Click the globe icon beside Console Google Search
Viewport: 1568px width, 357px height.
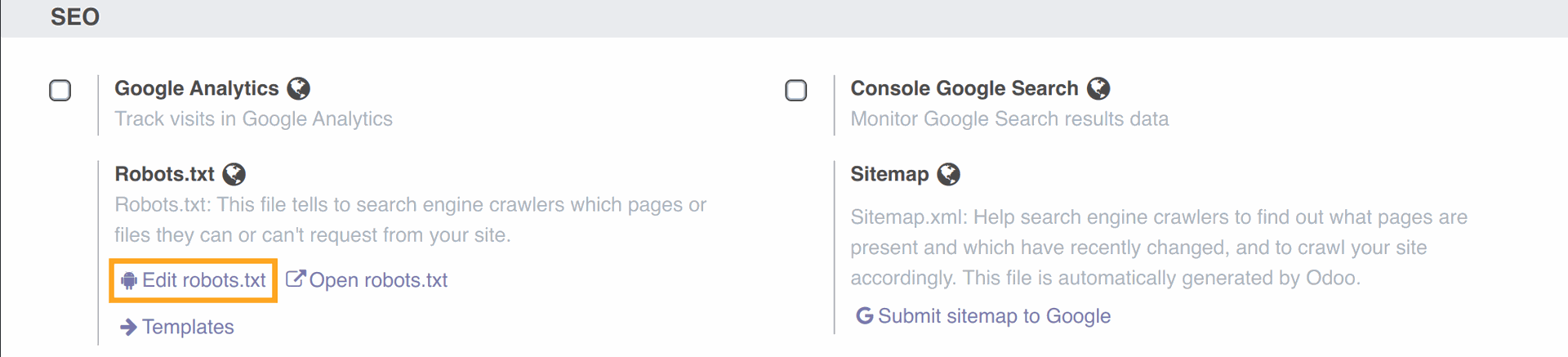(x=1098, y=88)
